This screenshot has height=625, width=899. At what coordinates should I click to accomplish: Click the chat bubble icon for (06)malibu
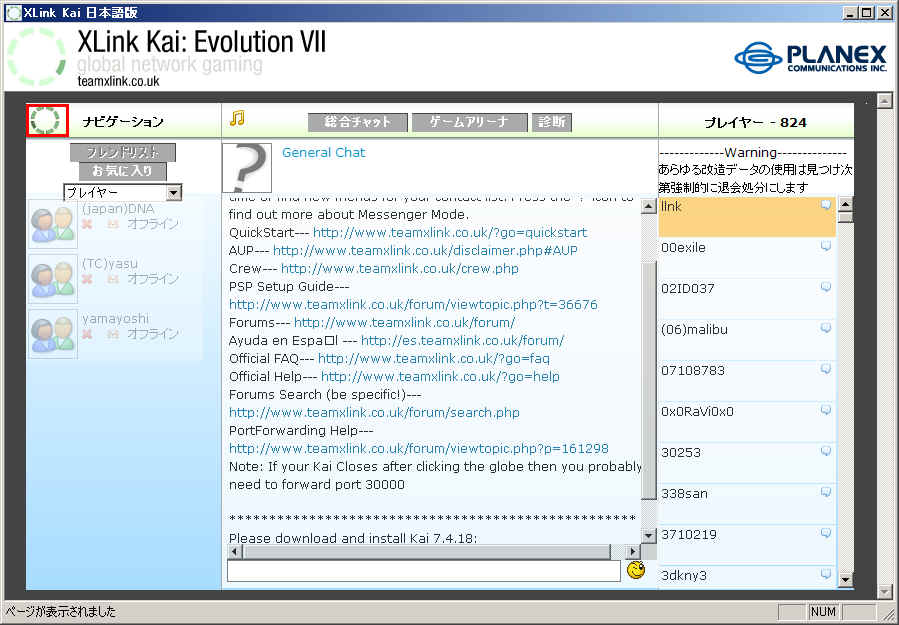tap(826, 329)
